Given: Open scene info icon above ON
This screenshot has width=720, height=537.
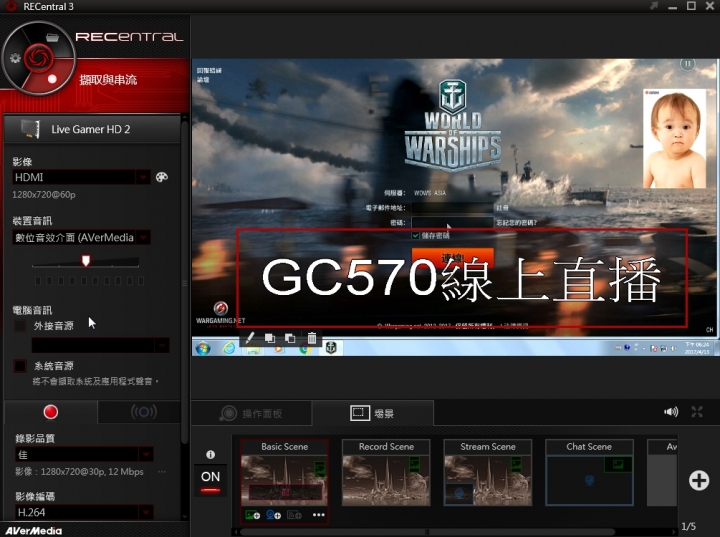Looking at the screenshot, I should click(210, 454).
